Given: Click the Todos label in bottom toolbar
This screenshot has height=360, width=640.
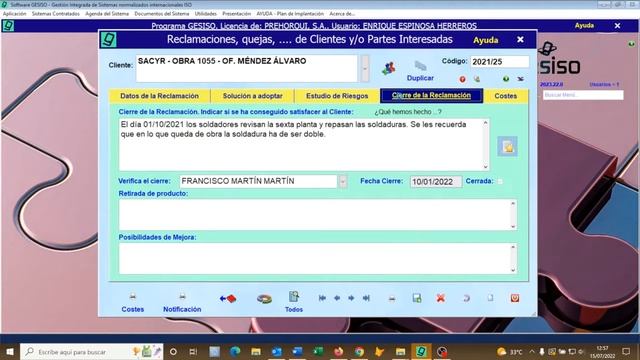Looking at the screenshot, I should [x=294, y=309].
